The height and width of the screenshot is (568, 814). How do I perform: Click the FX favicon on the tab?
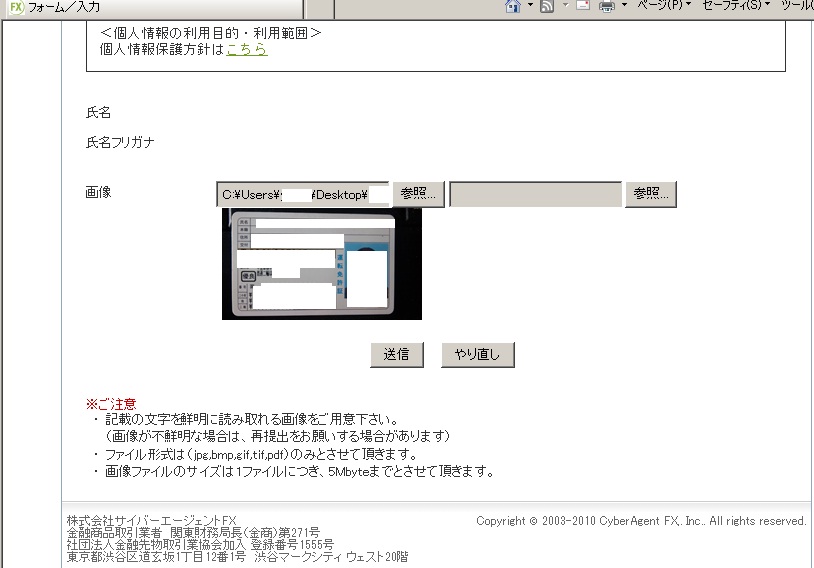(15, 6)
